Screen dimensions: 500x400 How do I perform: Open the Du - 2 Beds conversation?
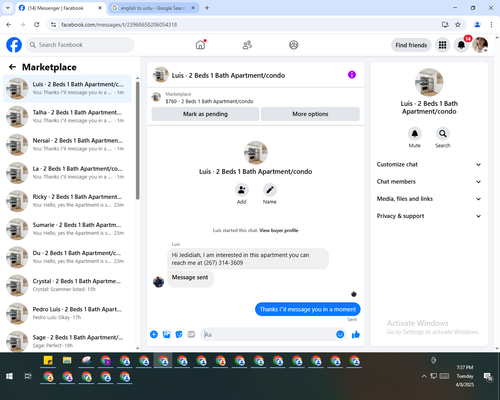pos(67,257)
